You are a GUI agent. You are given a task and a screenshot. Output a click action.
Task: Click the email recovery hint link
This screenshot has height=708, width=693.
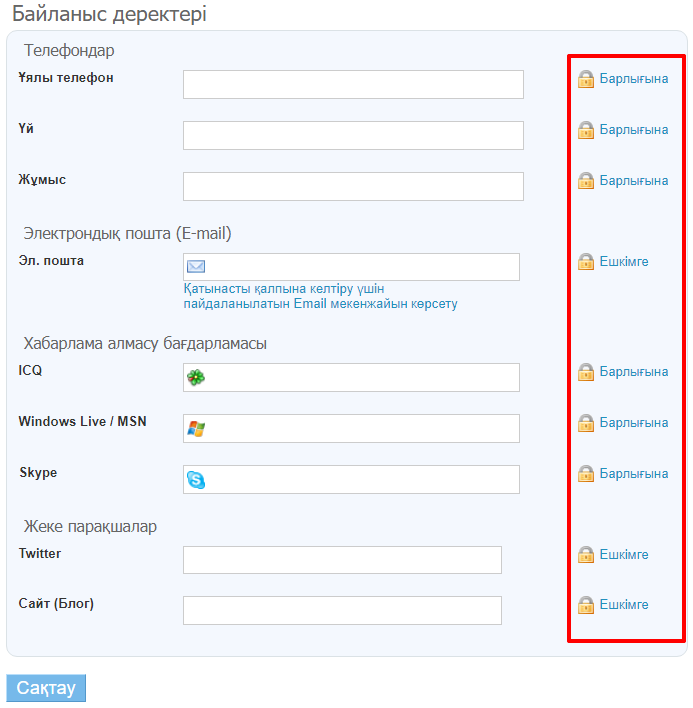[x=320, y=296]
